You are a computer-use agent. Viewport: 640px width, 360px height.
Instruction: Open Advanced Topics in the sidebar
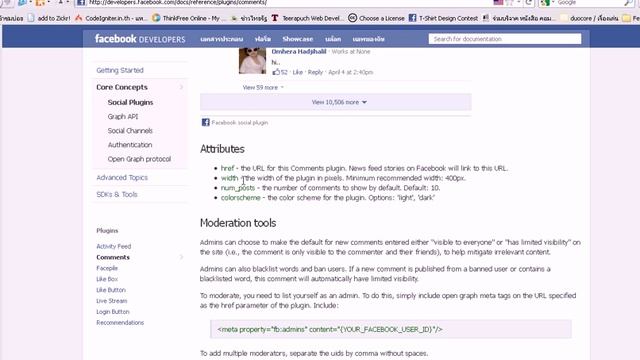(122, 178)
